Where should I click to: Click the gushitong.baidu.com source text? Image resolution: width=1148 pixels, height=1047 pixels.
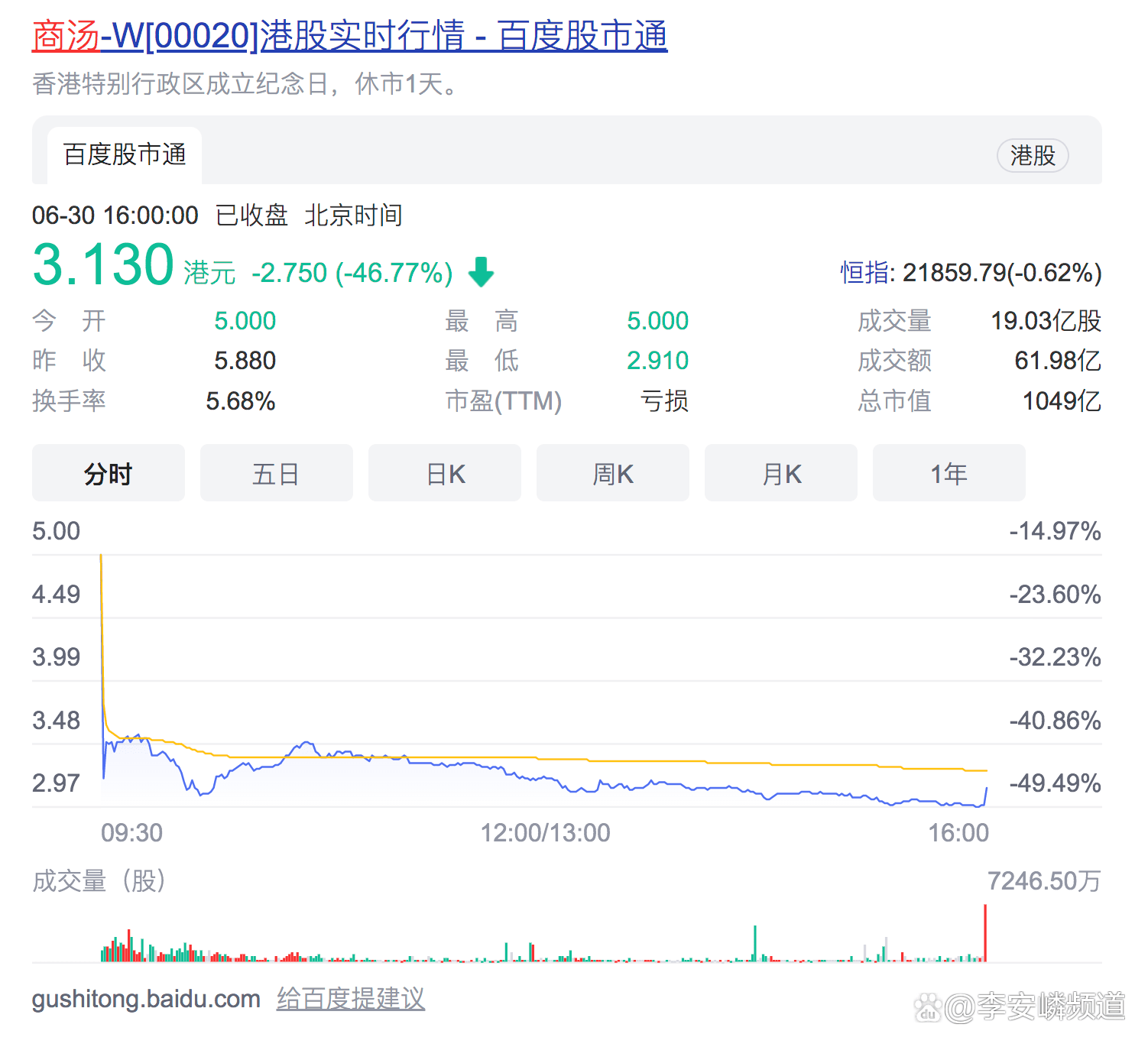(146, 999)
